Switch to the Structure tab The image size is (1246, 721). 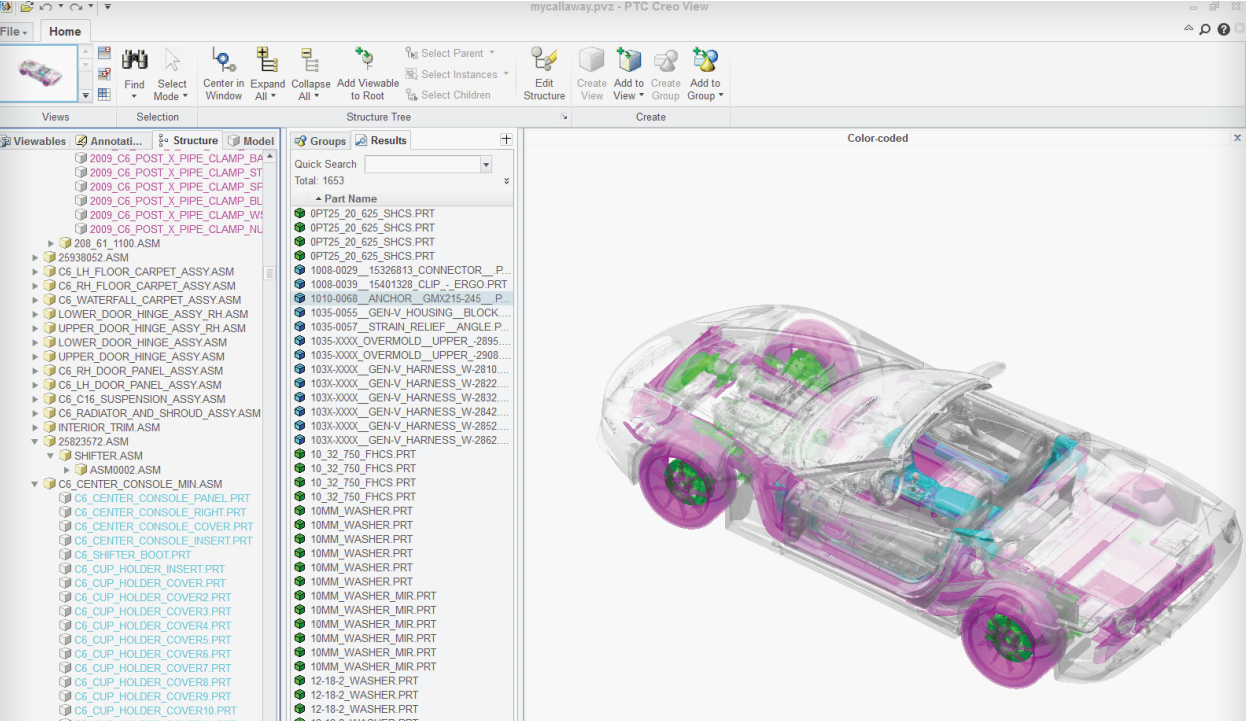(x=189, y=141)
